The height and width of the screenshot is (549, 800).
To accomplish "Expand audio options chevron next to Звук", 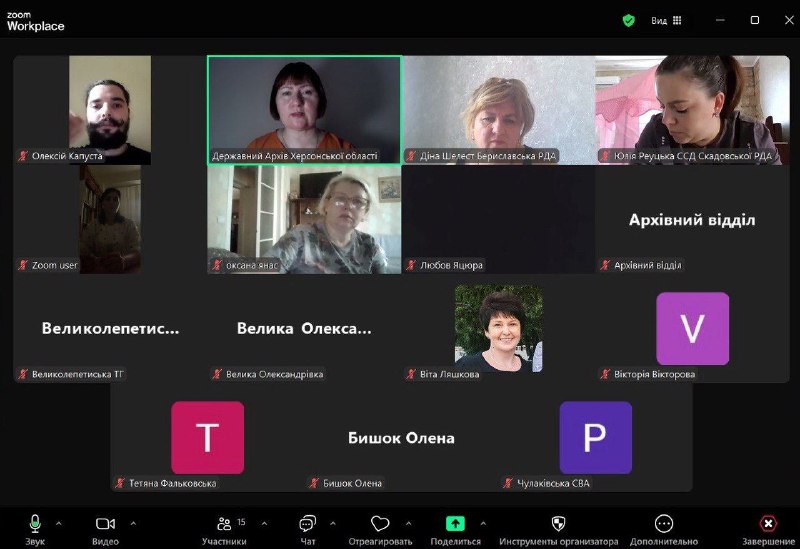I will coord(58,523).
